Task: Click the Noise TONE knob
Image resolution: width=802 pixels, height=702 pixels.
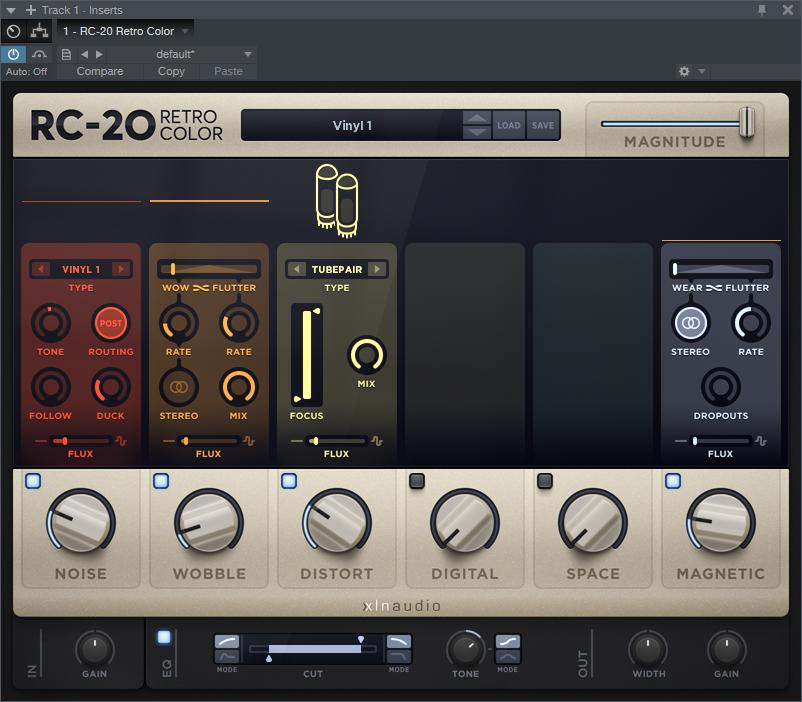Action: coord(51,323)
